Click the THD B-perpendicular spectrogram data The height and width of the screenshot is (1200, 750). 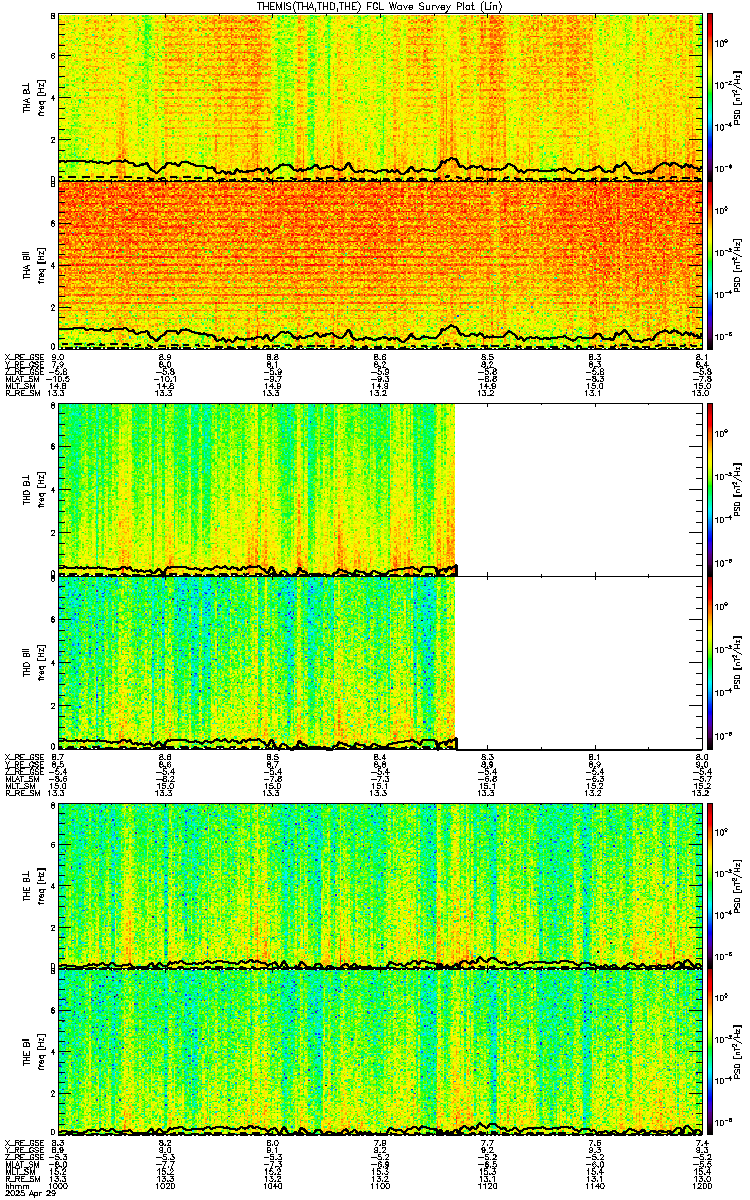(x=257, y=489)
